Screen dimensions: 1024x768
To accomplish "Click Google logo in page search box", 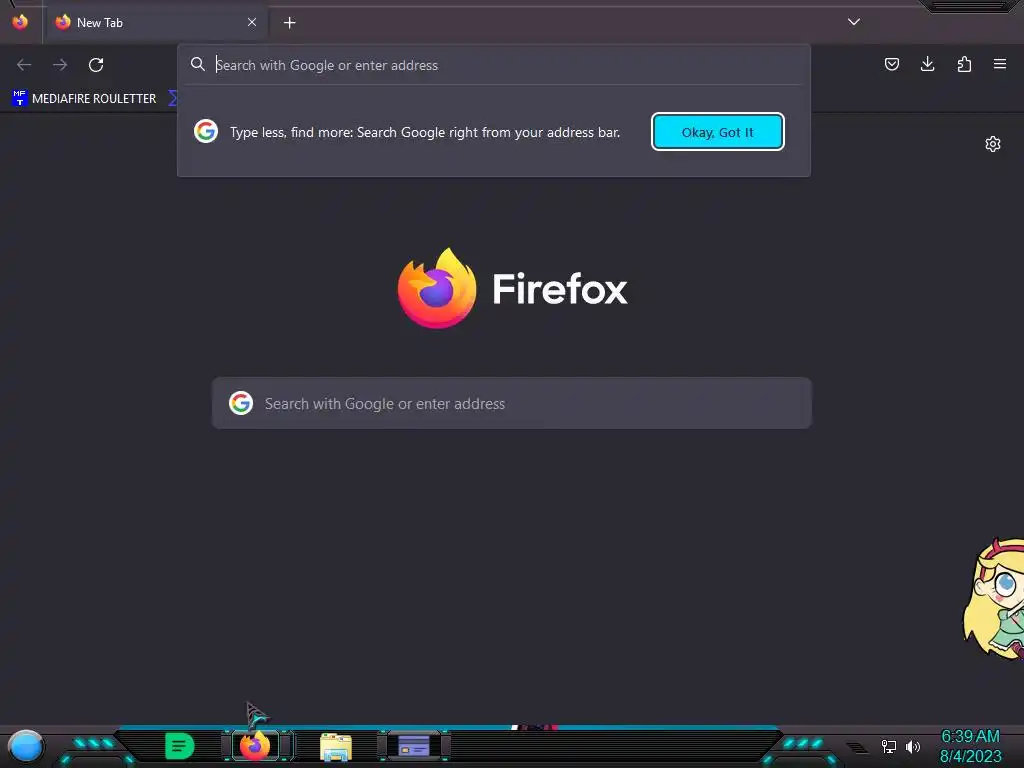I will (241, 404).
